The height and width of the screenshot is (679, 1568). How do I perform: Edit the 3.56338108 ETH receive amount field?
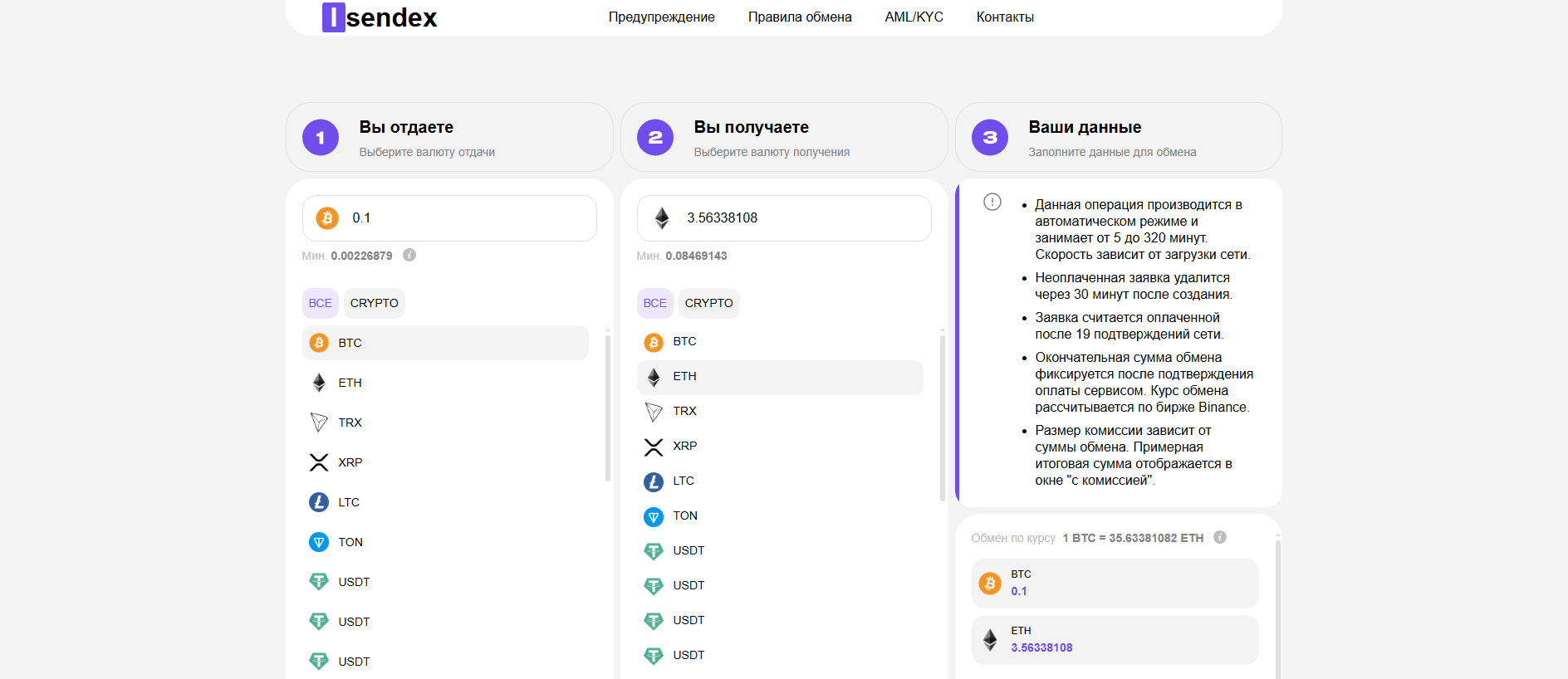click(784, 218)
